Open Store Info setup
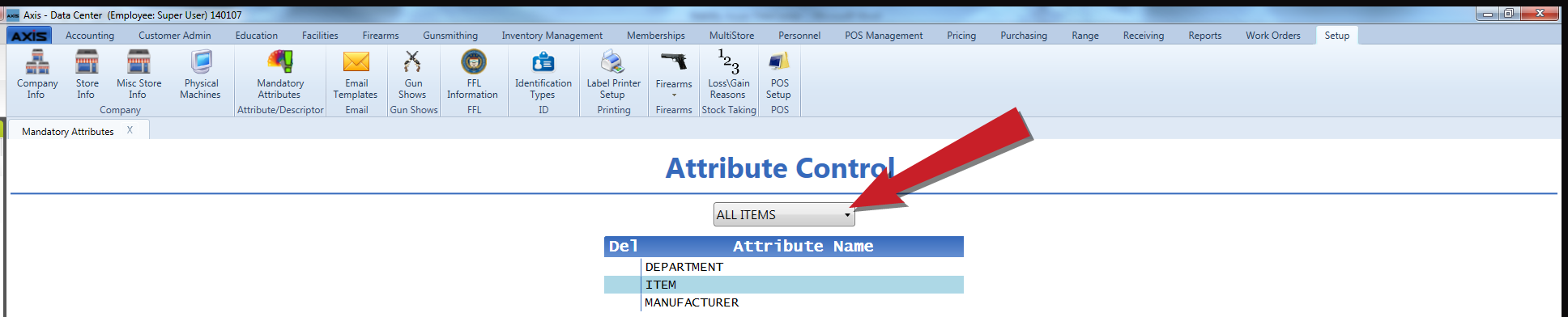The width and height of the screenshot is (1568, 317). point(87,74)
